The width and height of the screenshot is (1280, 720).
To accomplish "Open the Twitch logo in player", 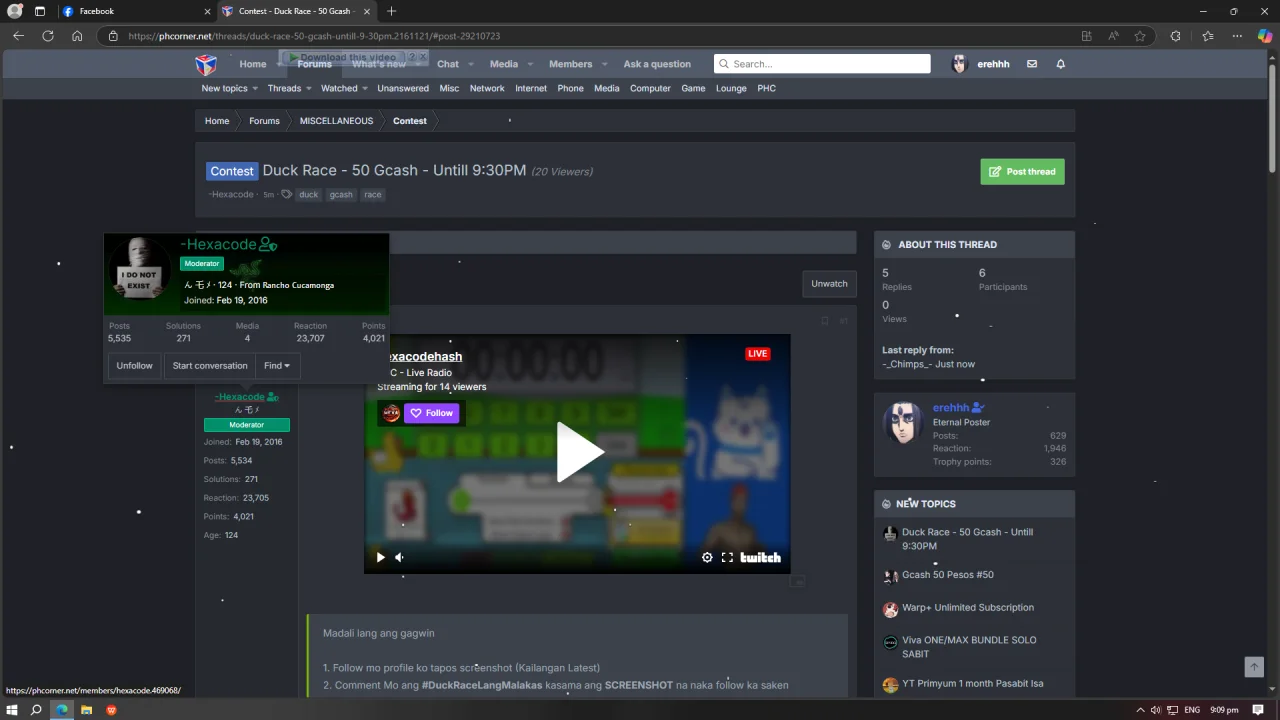I will click(760, 558).
